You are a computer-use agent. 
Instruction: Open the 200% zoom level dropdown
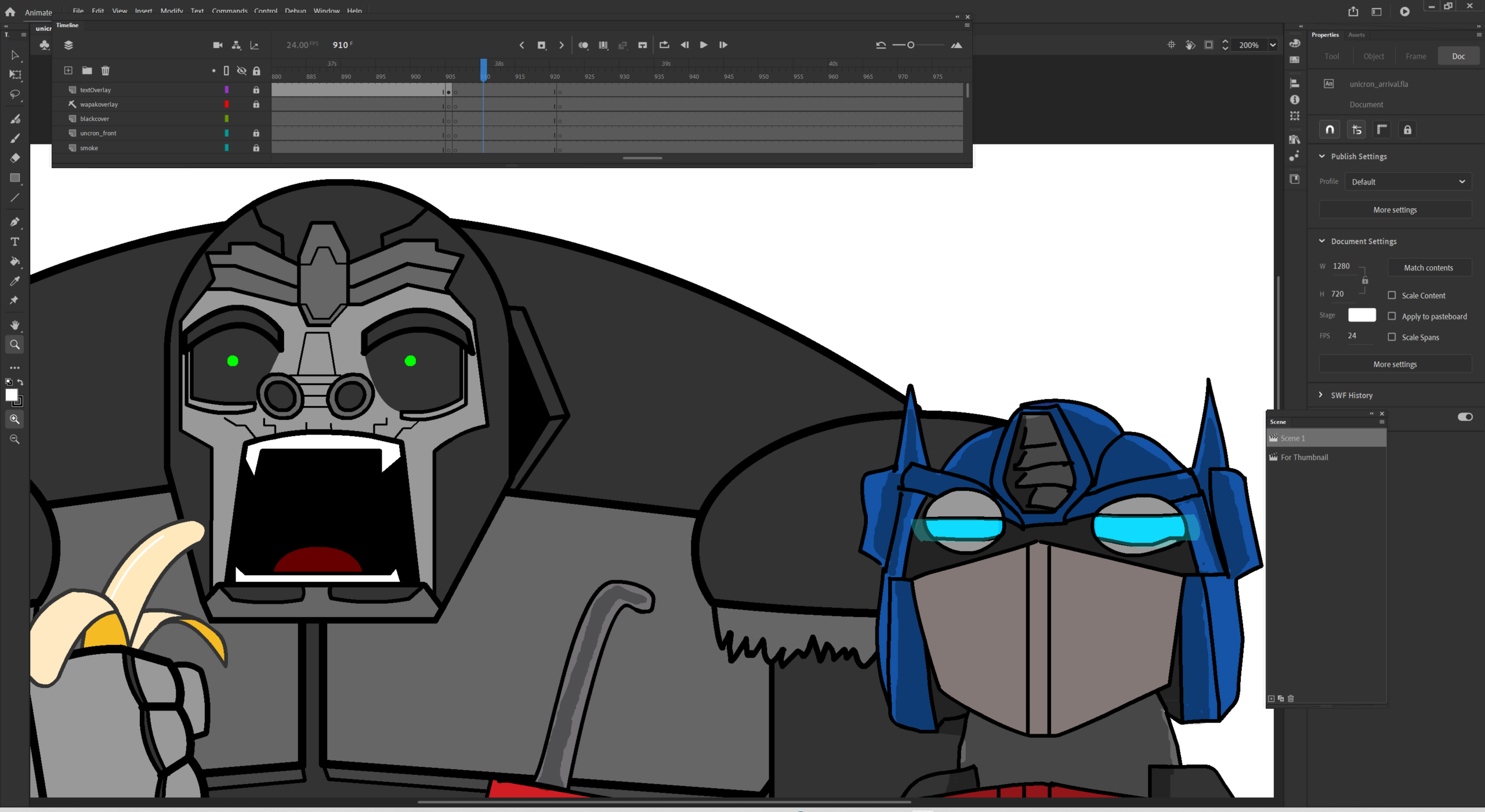[1273, 45]
